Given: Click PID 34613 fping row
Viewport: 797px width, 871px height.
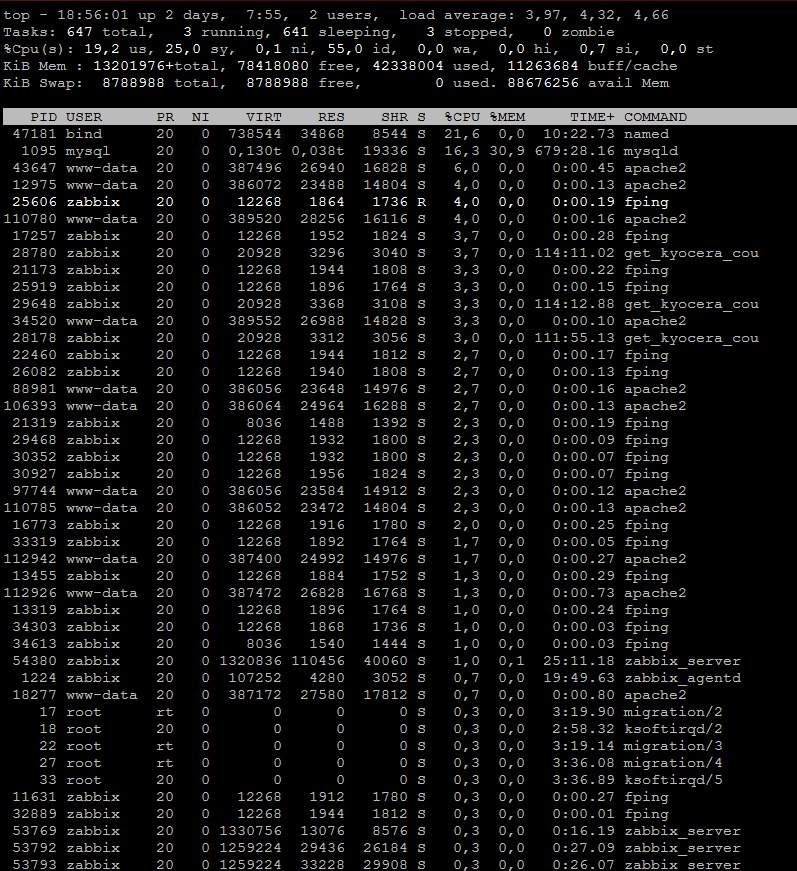Looking at the screenshot, I should coord(398,644).
